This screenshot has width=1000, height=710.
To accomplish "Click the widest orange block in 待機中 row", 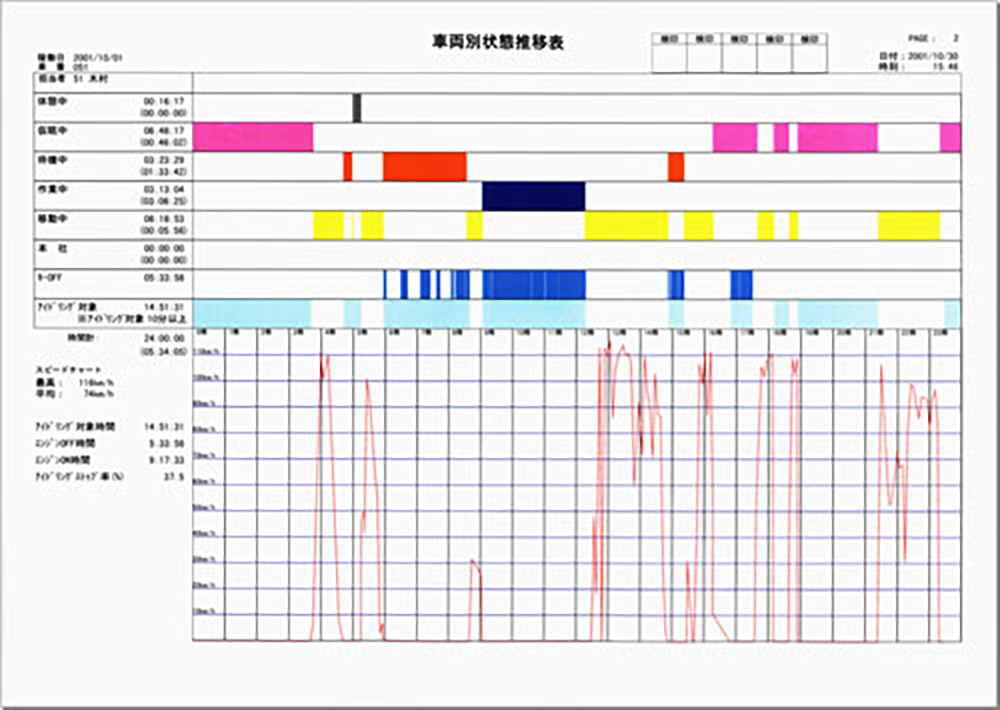I will tap(425, 167).
